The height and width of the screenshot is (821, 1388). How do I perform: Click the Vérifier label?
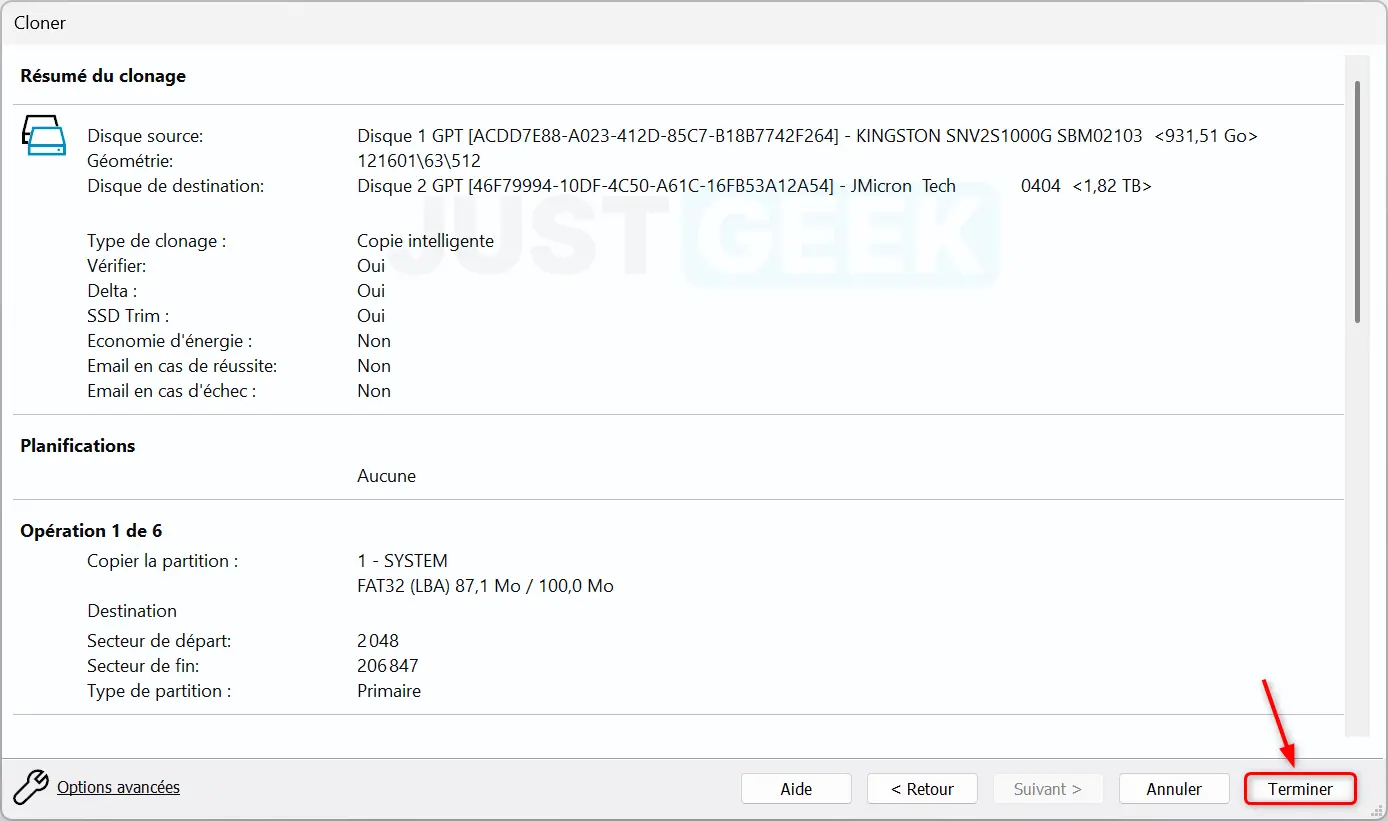point(117,266)
